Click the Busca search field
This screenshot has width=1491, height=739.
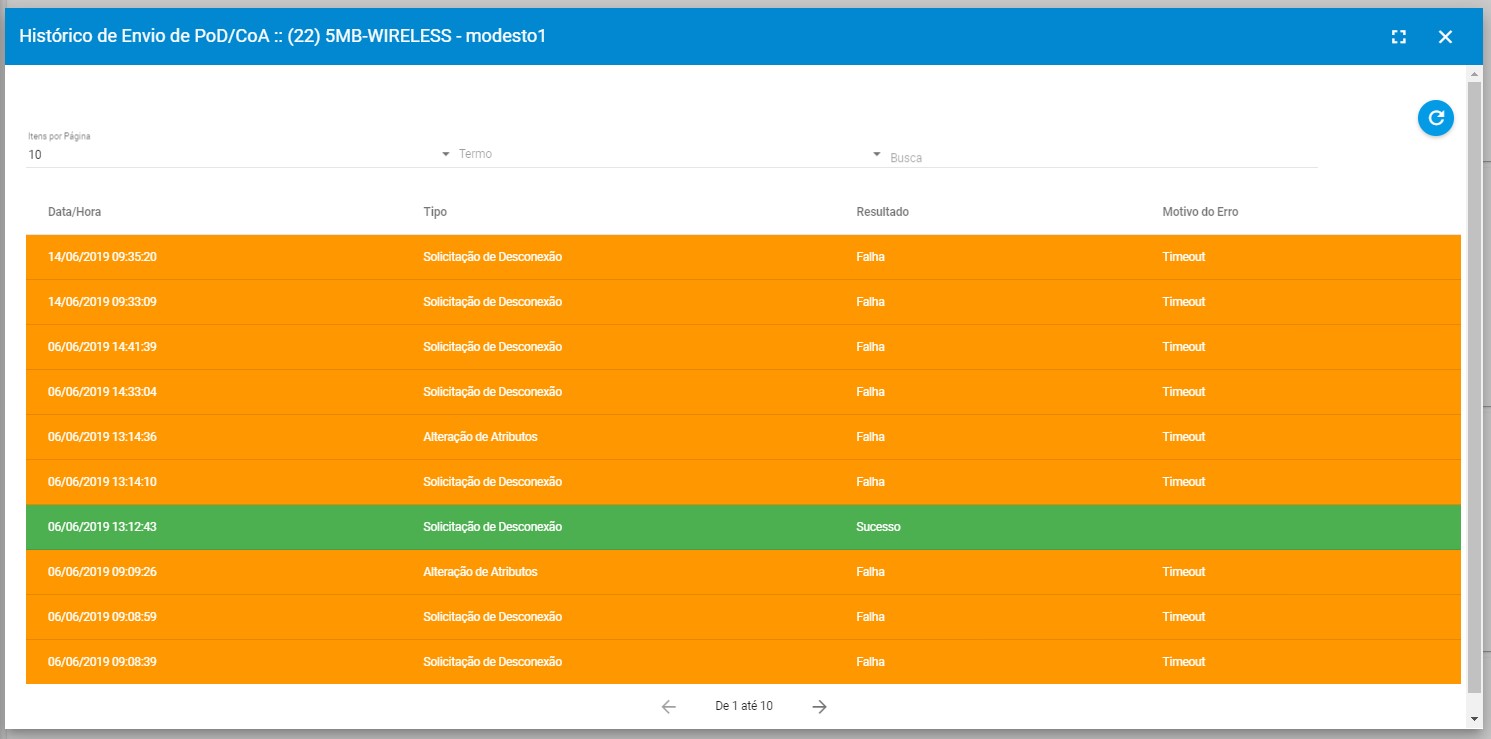[1103, 157]
